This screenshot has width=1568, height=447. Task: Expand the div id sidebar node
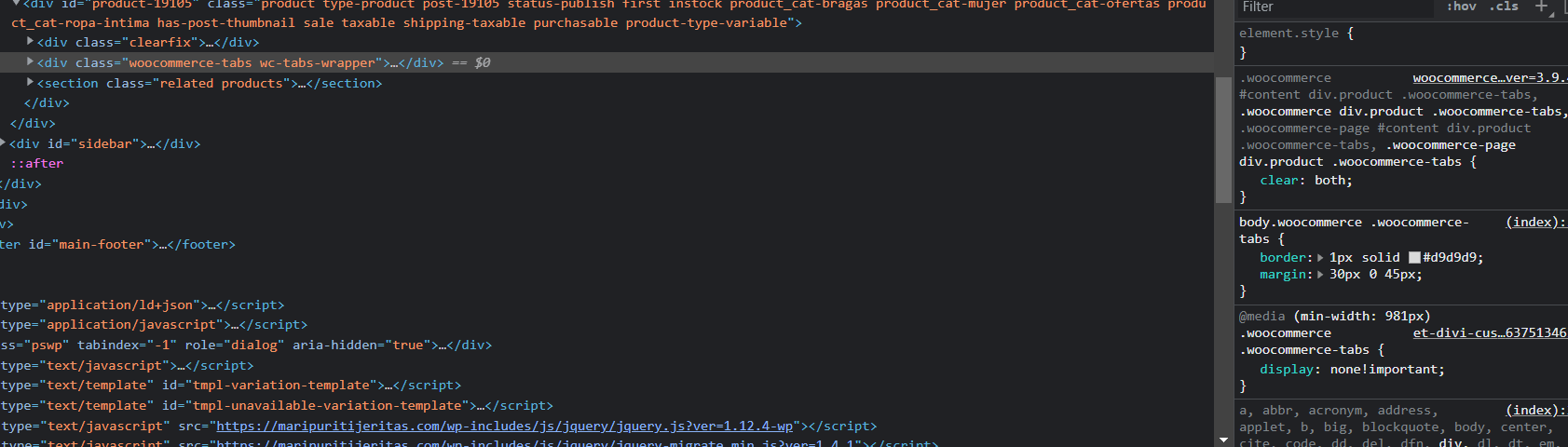(4, 142)
